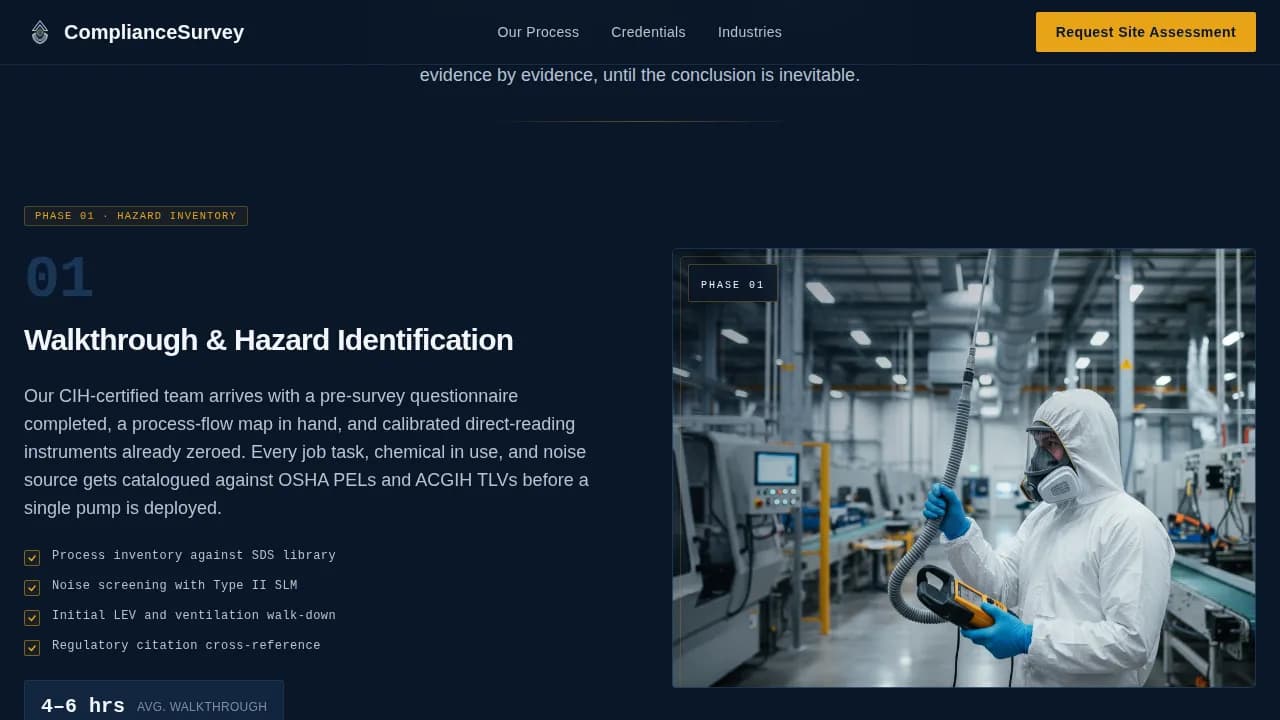Viewport: 1280px width, 720px height.
Task: Click the Phase 01 Hazard Inventory badge
Action: [136, 216]
